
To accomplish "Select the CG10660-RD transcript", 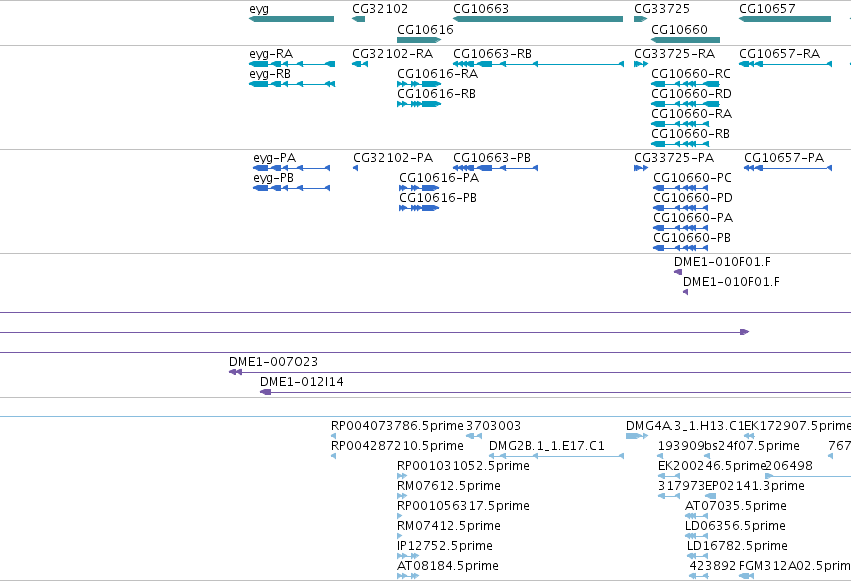I will pyautogui.click(x=685, y=104).
